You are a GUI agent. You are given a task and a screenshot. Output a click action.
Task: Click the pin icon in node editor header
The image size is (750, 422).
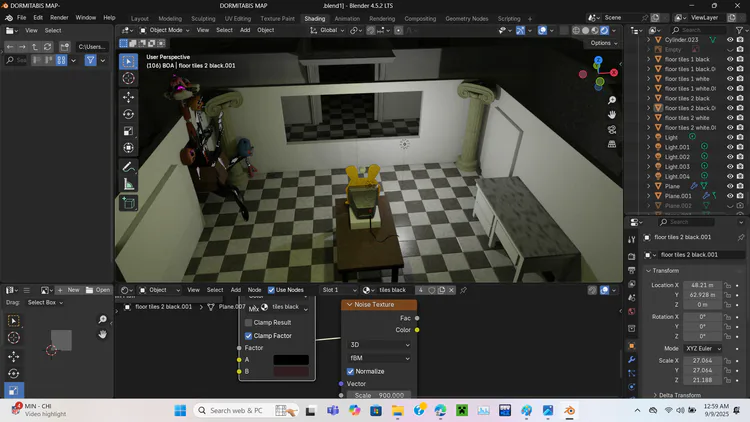463,290
